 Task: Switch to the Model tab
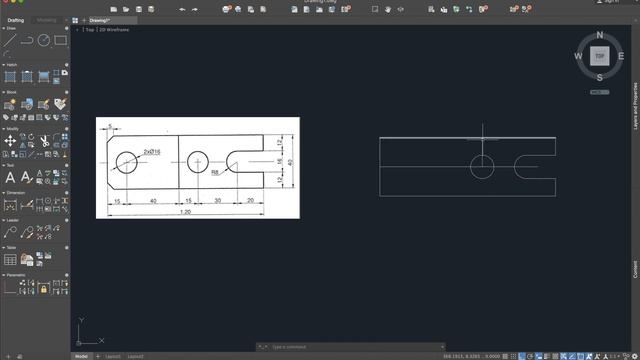click(81, 356)
